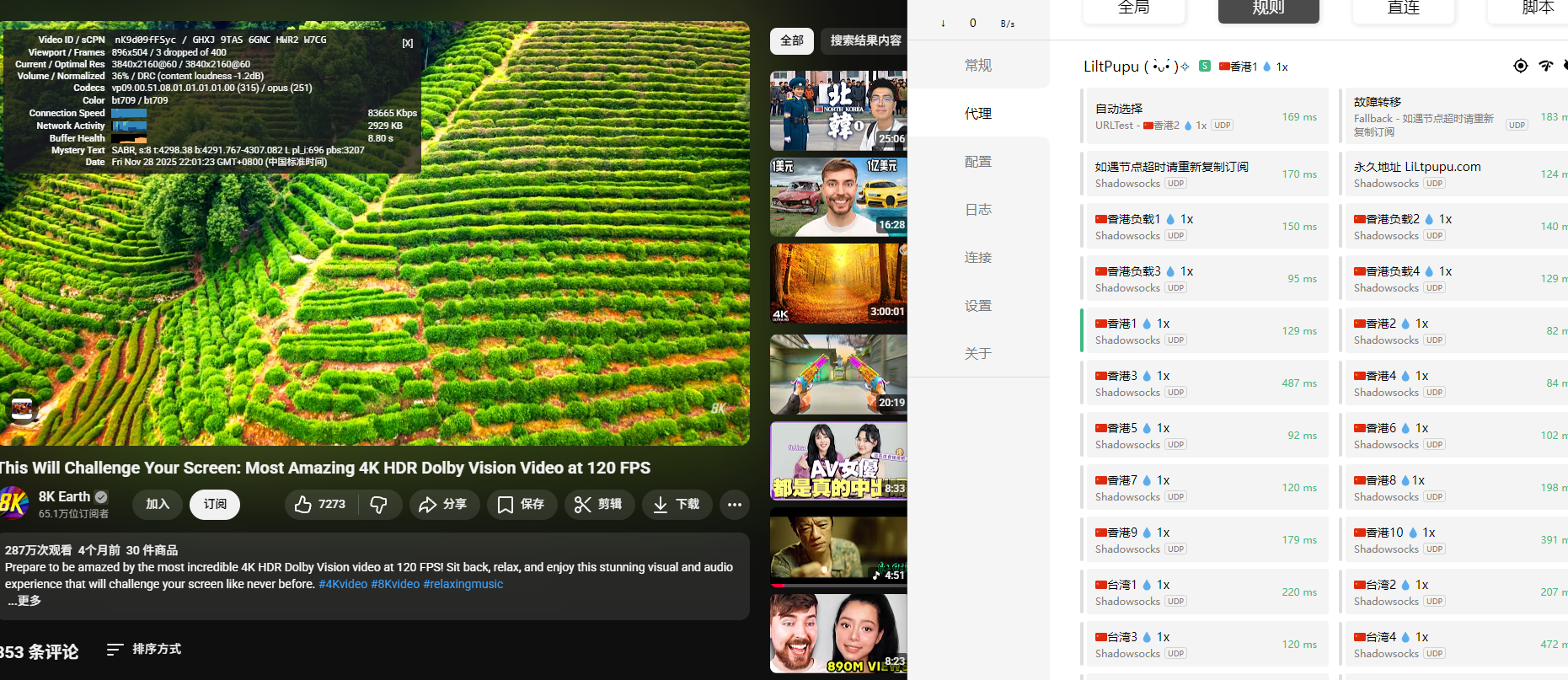The width and height of the screenshot is (1568, 680).
Task: Download the video with 下载 button
Action: coord(677,504)
